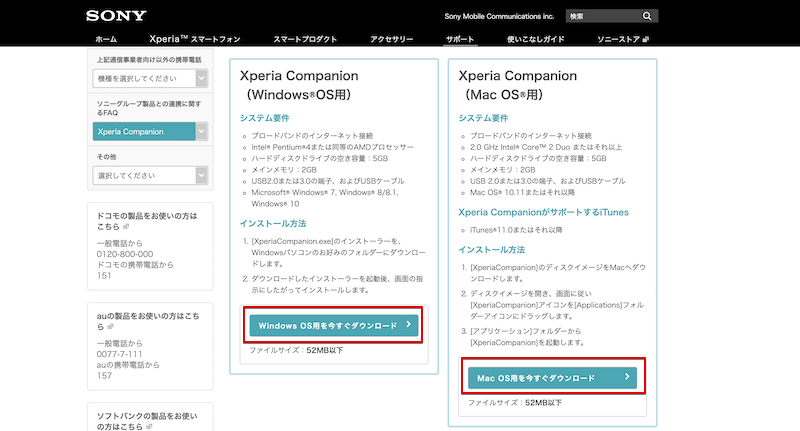The width and height of the screenshot is (800, 431).
Task: Open the アクセサリー menu item
Action: pos(391,39)
